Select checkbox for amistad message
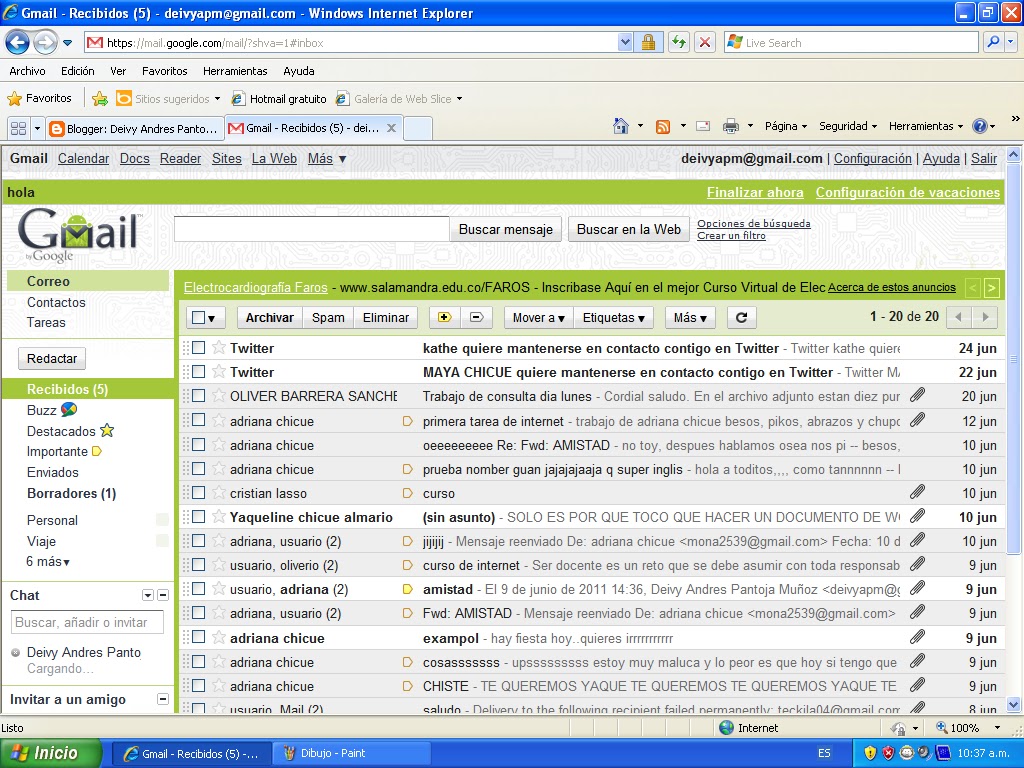The width and height of the screenshot is (1024, 768). tap(199, 588)
